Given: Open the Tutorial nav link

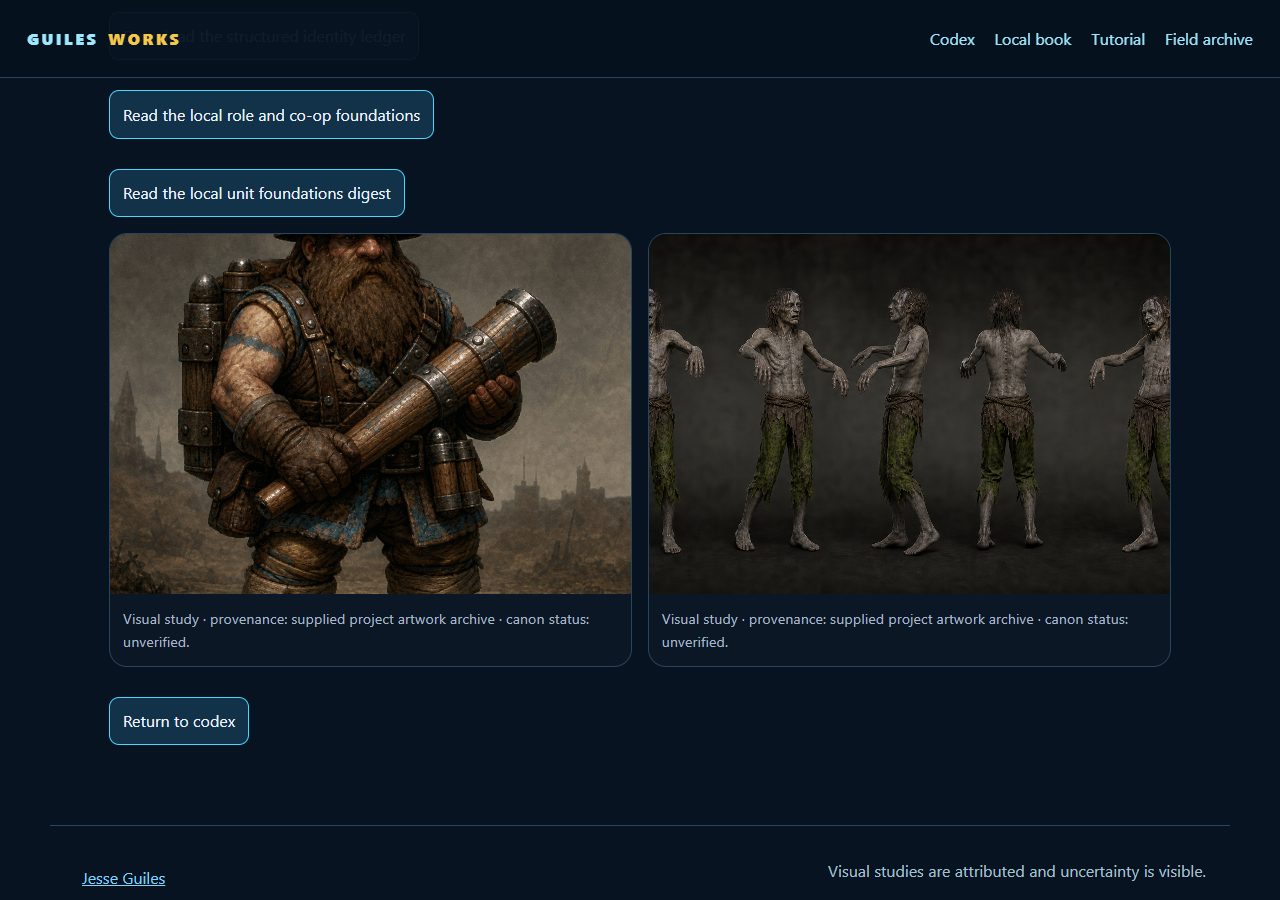Looking at the screenshot, I should click(x=1118, y=40).
